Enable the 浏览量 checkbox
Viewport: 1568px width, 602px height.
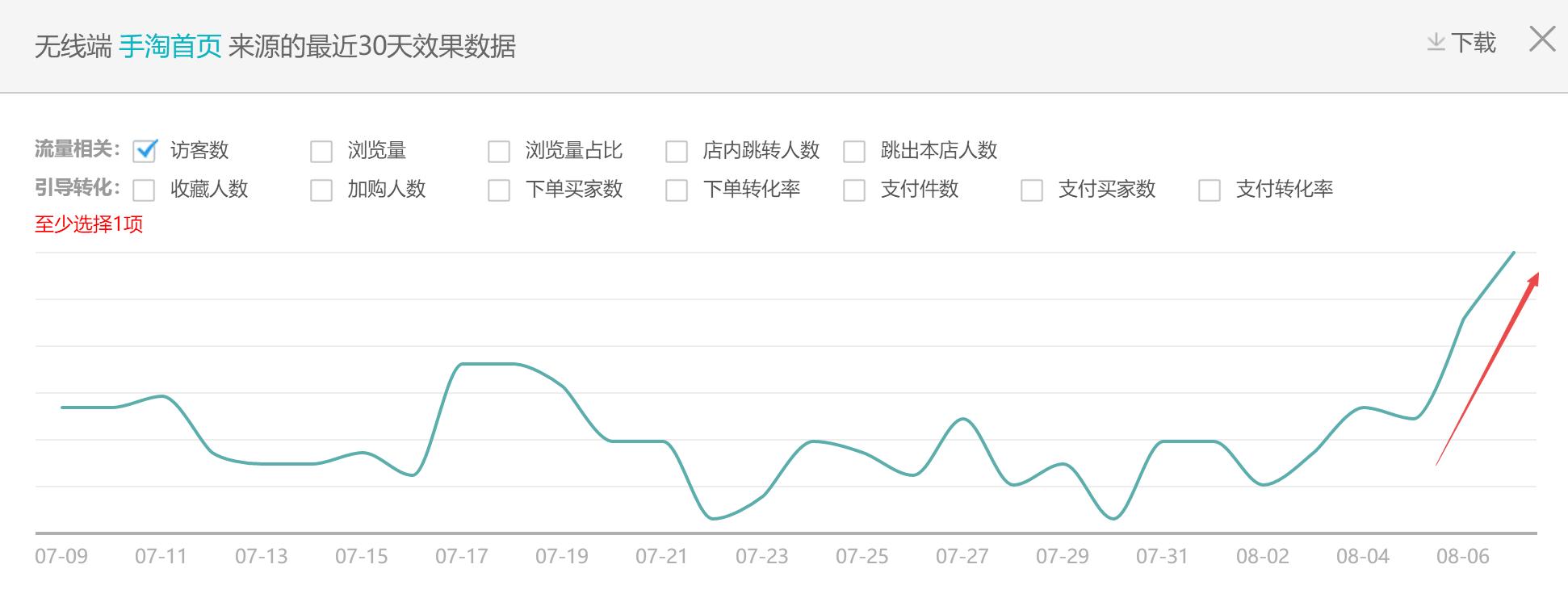pos(321,151)
